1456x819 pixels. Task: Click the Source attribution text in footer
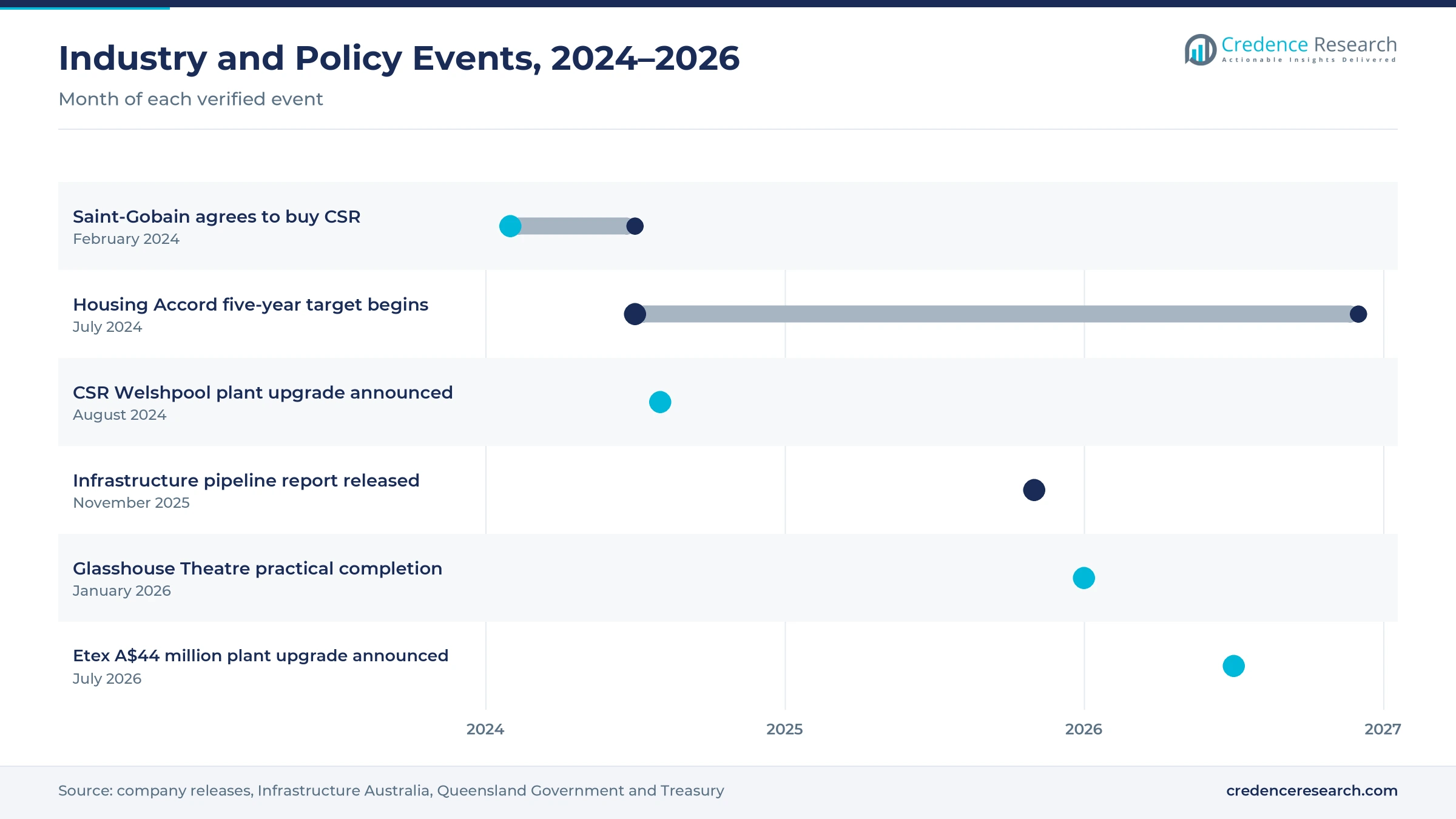391,790
